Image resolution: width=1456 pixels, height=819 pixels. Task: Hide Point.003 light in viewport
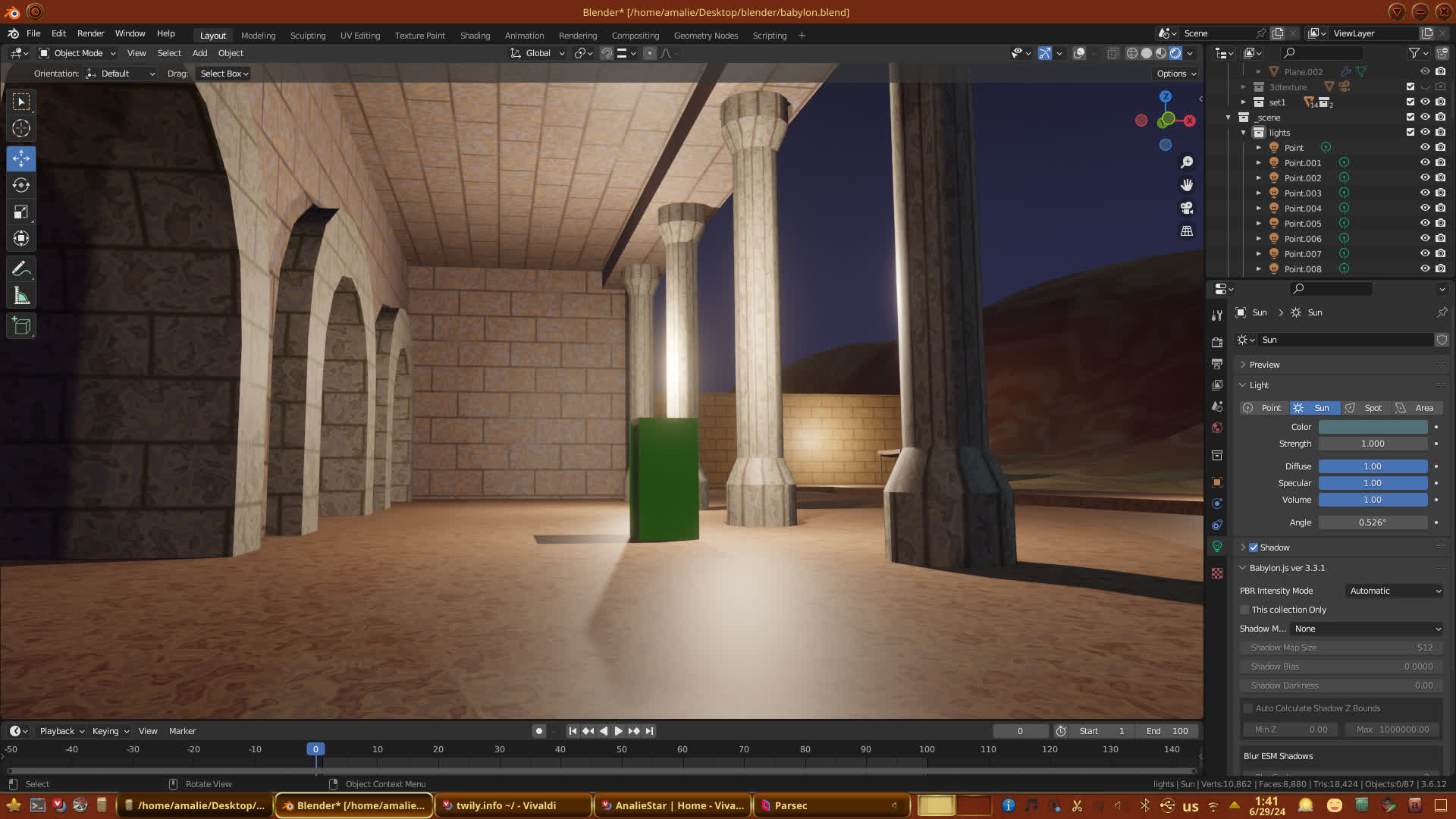click(x=1425, y=193)
